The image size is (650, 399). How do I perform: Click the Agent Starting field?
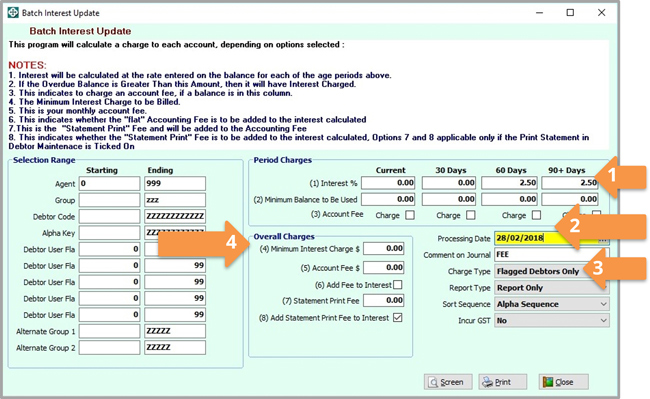click(x=109, y=184)
